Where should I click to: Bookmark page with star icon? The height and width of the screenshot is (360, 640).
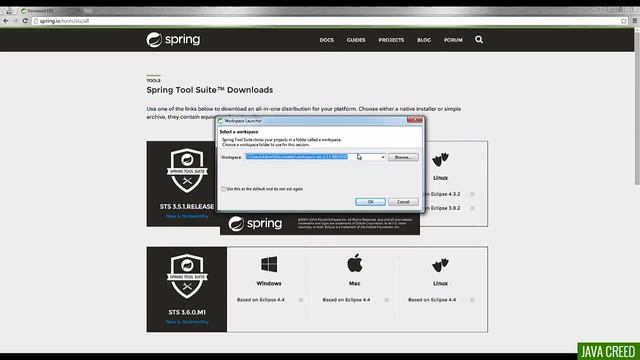pyautogui.click(x=624, y=21)
